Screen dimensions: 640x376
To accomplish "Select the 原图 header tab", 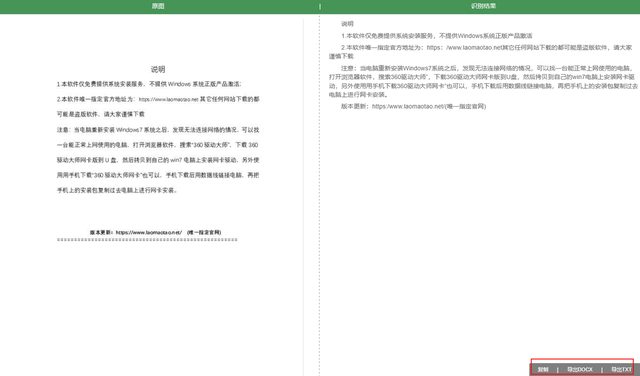I will point(158,6).
